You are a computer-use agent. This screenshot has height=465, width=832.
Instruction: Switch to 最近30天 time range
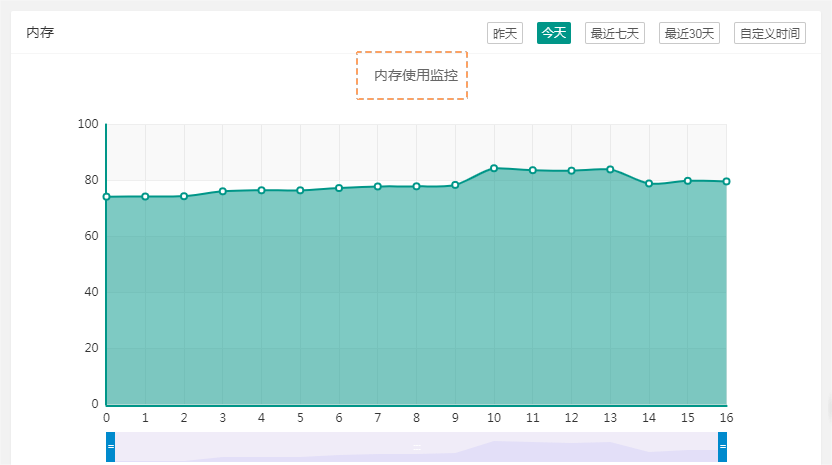[x=689, y=33]
